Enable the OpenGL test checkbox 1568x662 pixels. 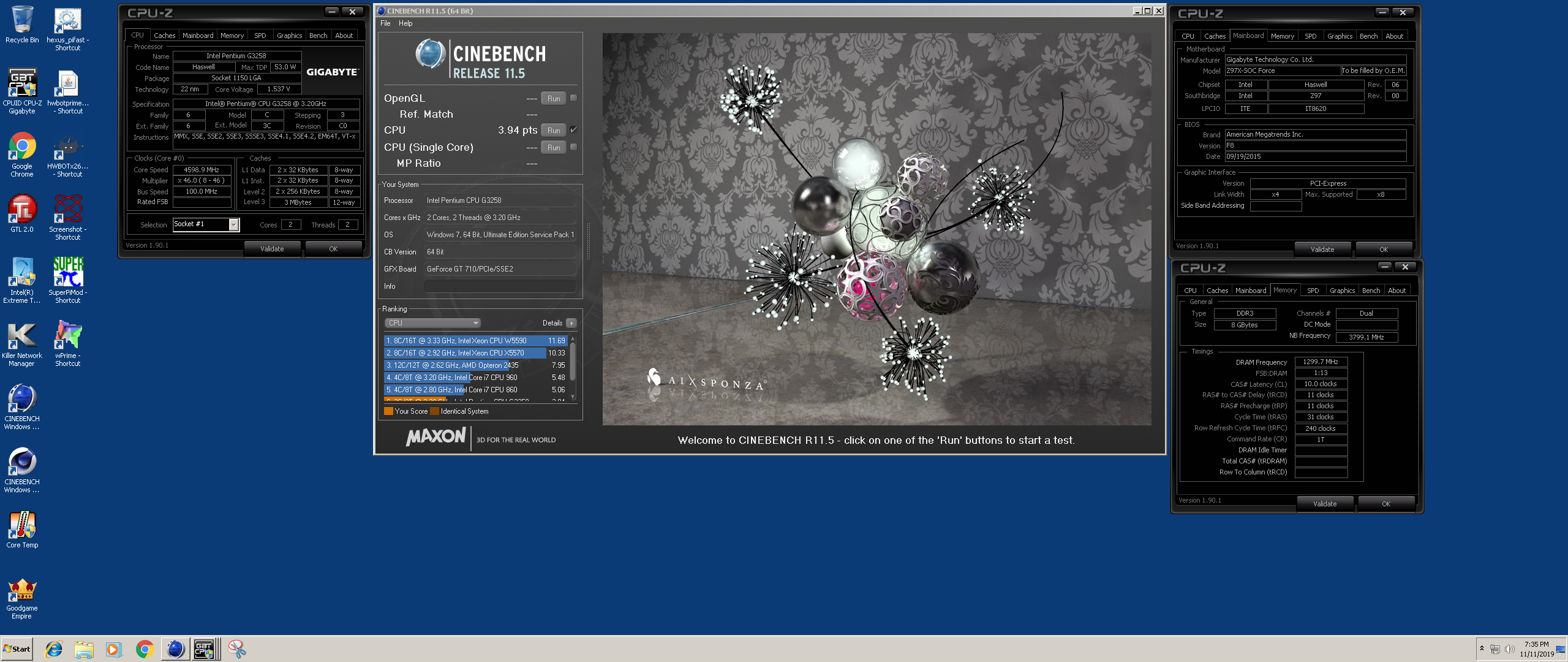(x=573, y=98)
